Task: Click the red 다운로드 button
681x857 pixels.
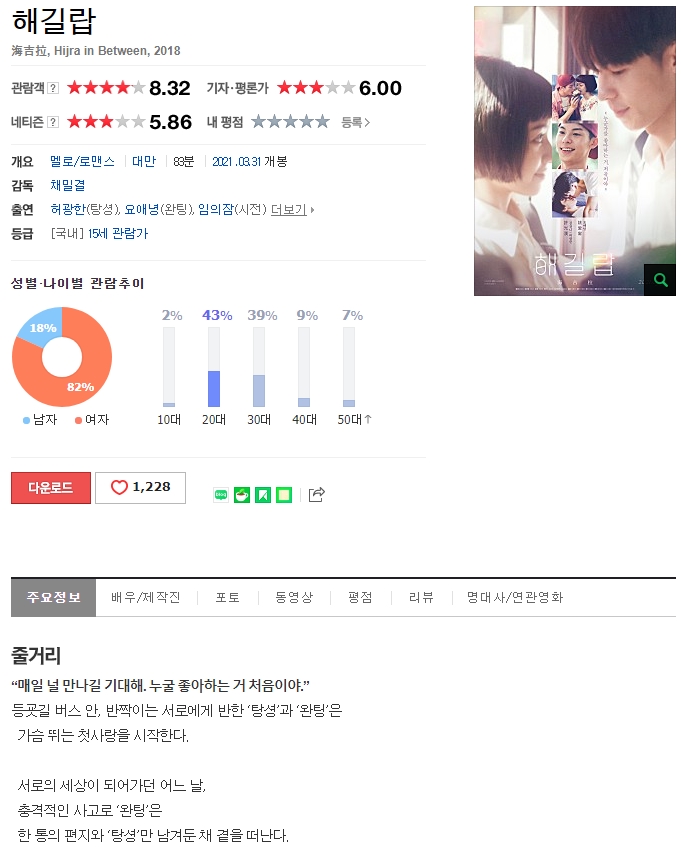Action: (51, 488)
